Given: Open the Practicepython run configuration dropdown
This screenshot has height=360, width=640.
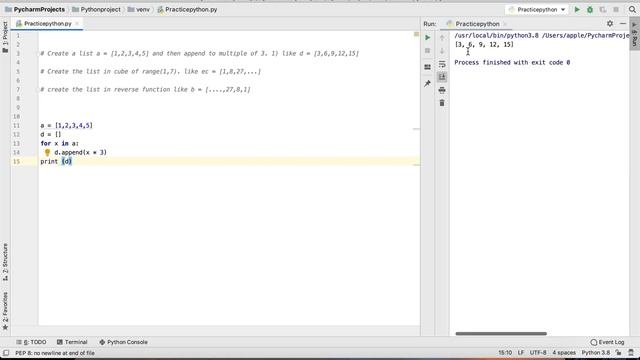Looking at the screenshot, I should tap(536, 9).
